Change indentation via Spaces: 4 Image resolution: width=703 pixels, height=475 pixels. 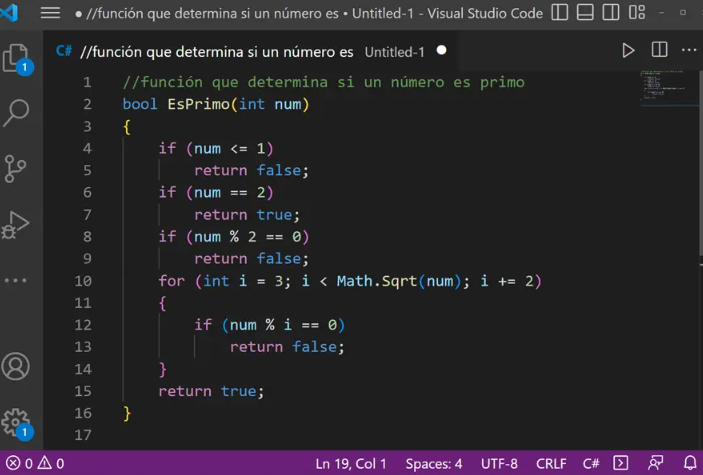pos(434,463)
